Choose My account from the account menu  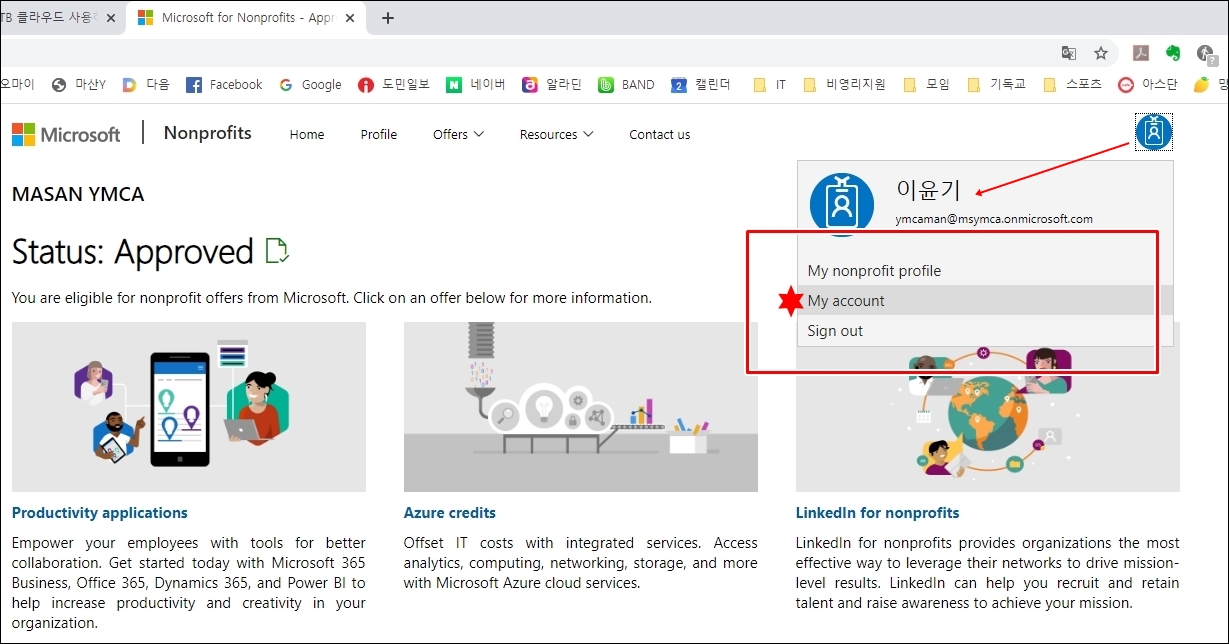coord(846,301)
